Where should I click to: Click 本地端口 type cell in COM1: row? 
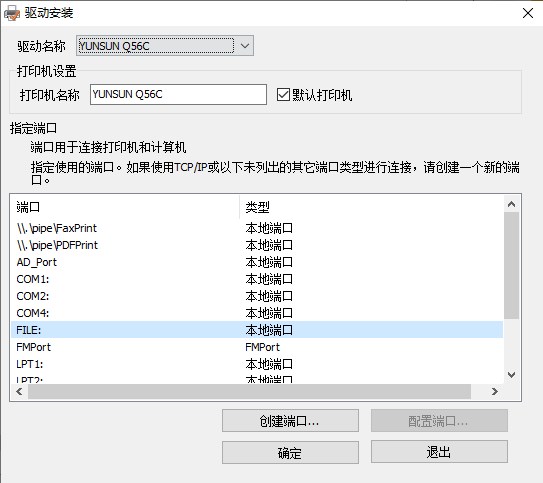coord(269,279)
